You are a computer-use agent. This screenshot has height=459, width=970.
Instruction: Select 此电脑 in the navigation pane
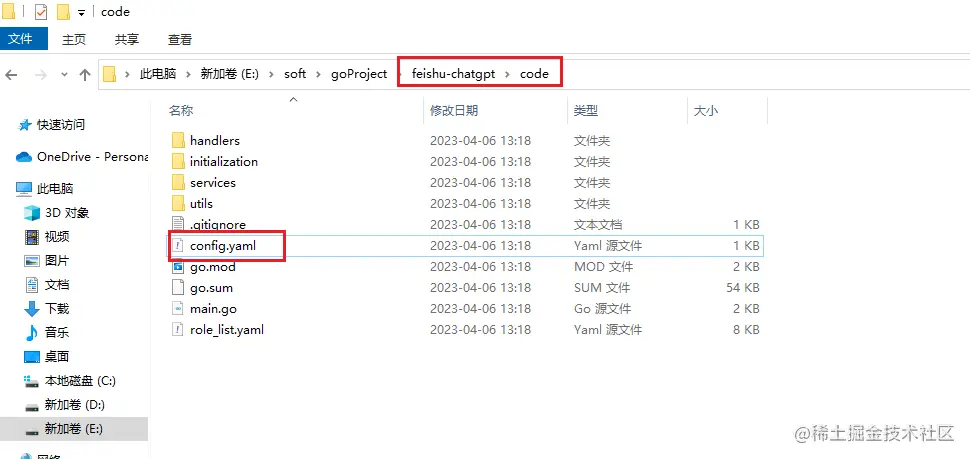point(55,189)
